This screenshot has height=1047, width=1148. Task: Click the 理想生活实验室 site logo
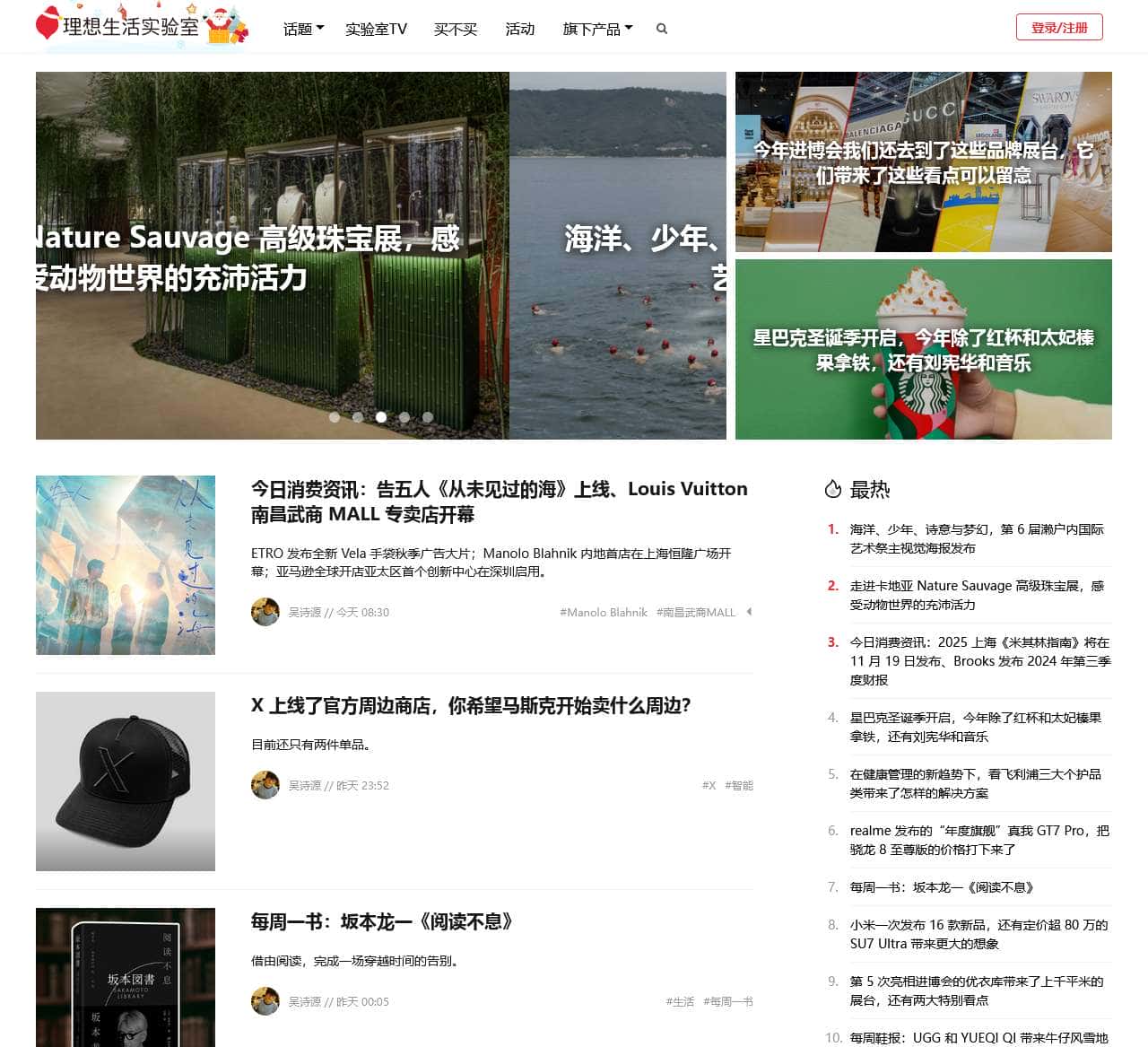click(x=142, y=26)
